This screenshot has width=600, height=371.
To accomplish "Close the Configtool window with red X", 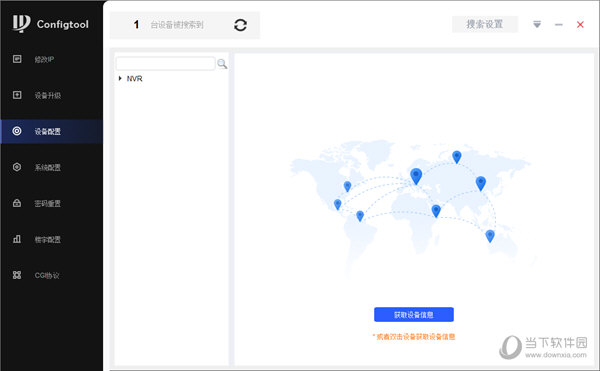I will (x=580, y=25).
